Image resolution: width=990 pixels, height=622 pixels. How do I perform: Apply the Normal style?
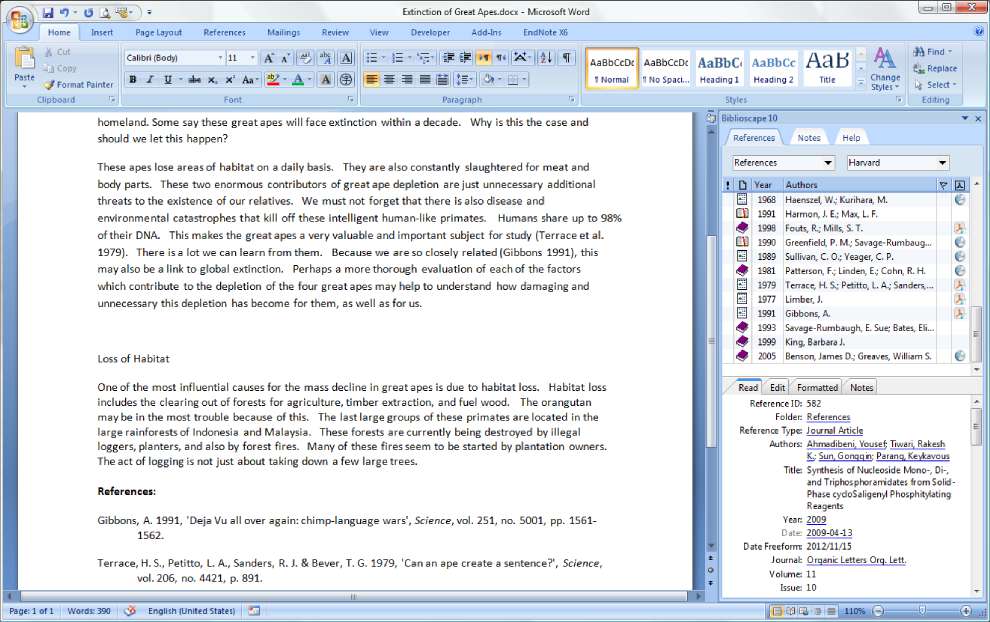(612, 68)
